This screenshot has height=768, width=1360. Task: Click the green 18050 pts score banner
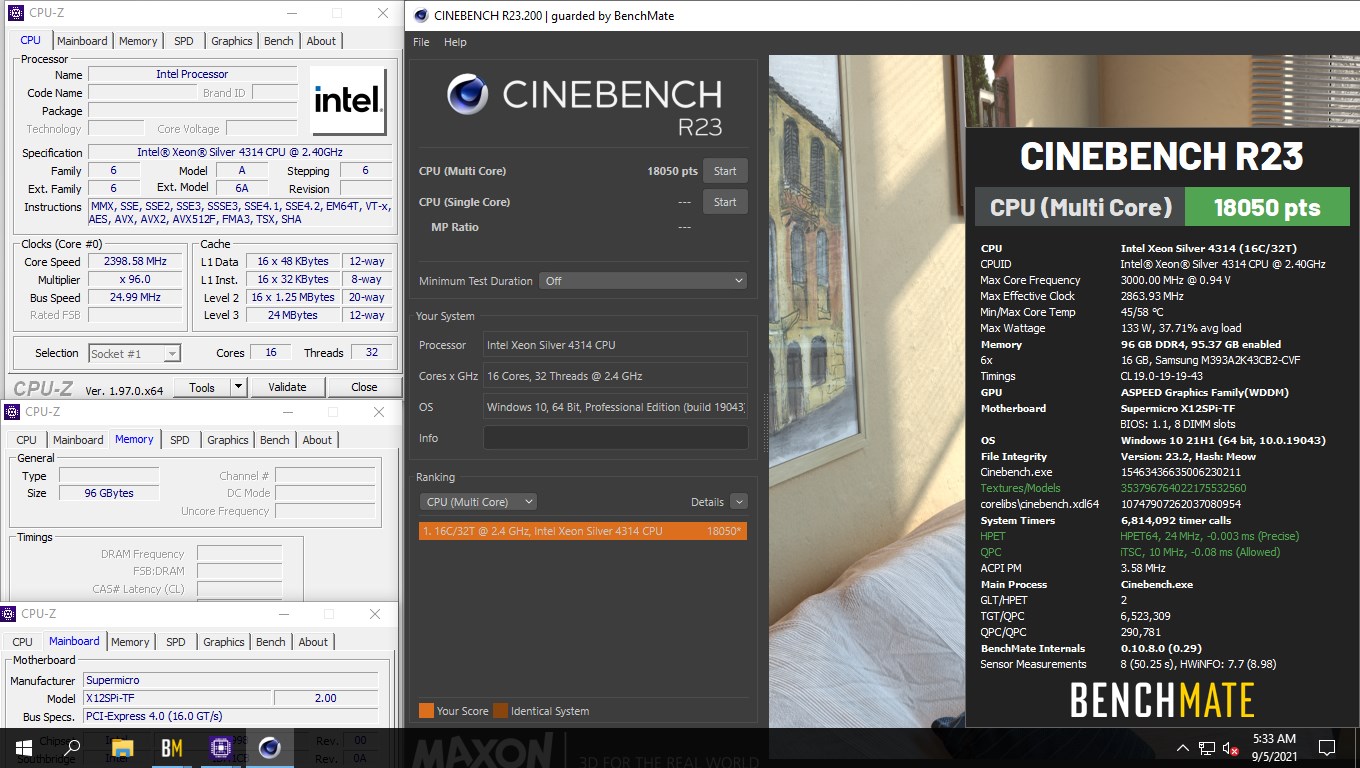(x=1267, y=208)
